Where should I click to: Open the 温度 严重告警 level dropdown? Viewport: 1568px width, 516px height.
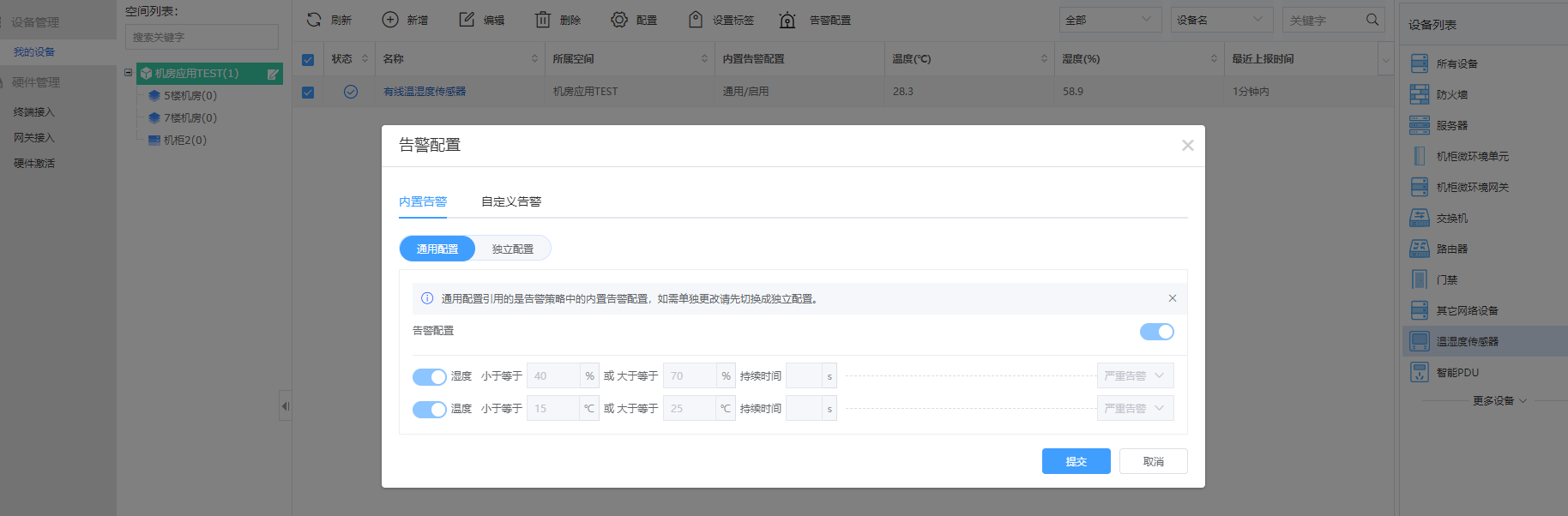(x=1135, y=408)
